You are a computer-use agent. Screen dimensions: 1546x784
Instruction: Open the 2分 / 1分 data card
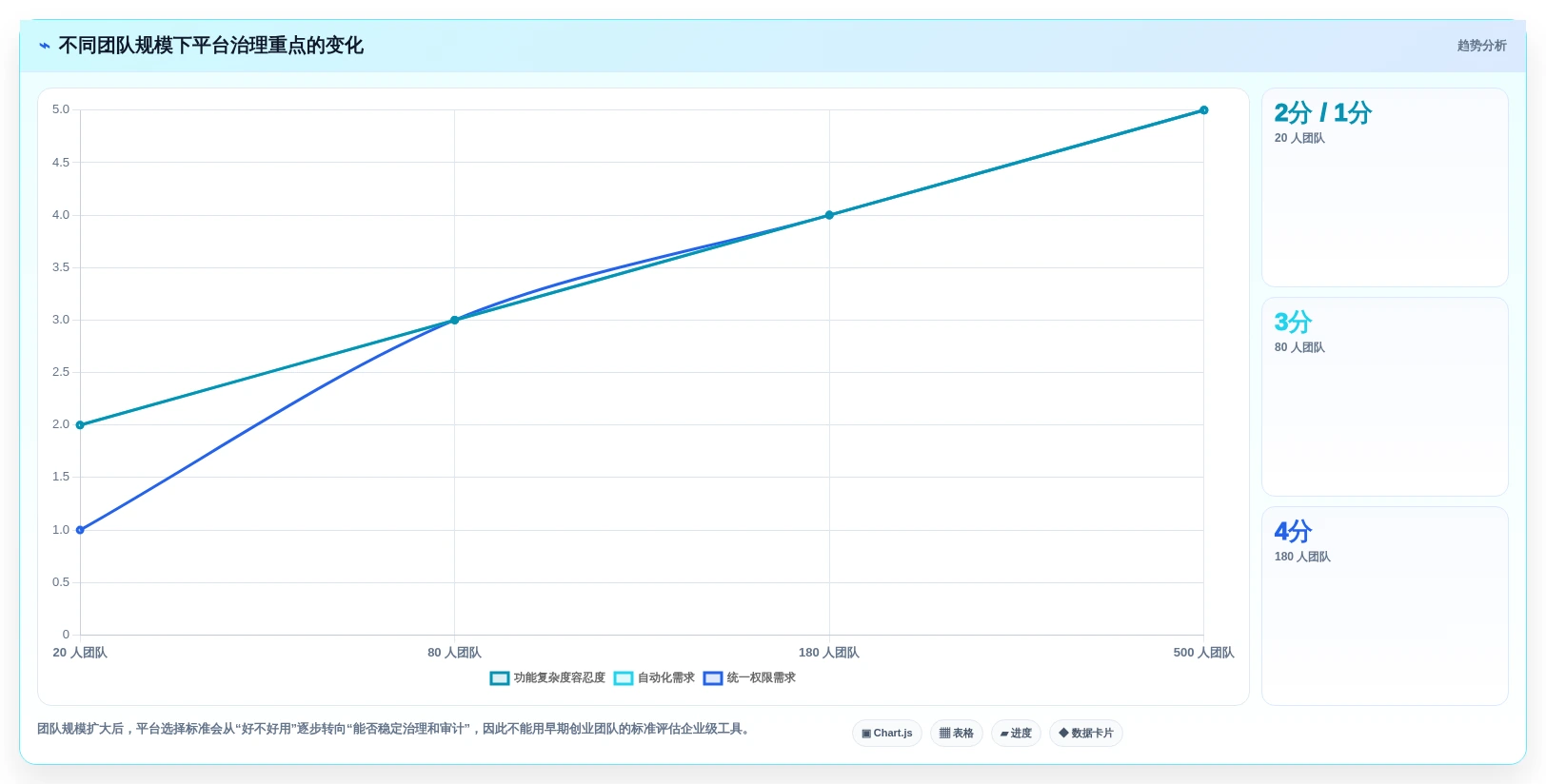pyautogui.click(x=1385, y=187)
